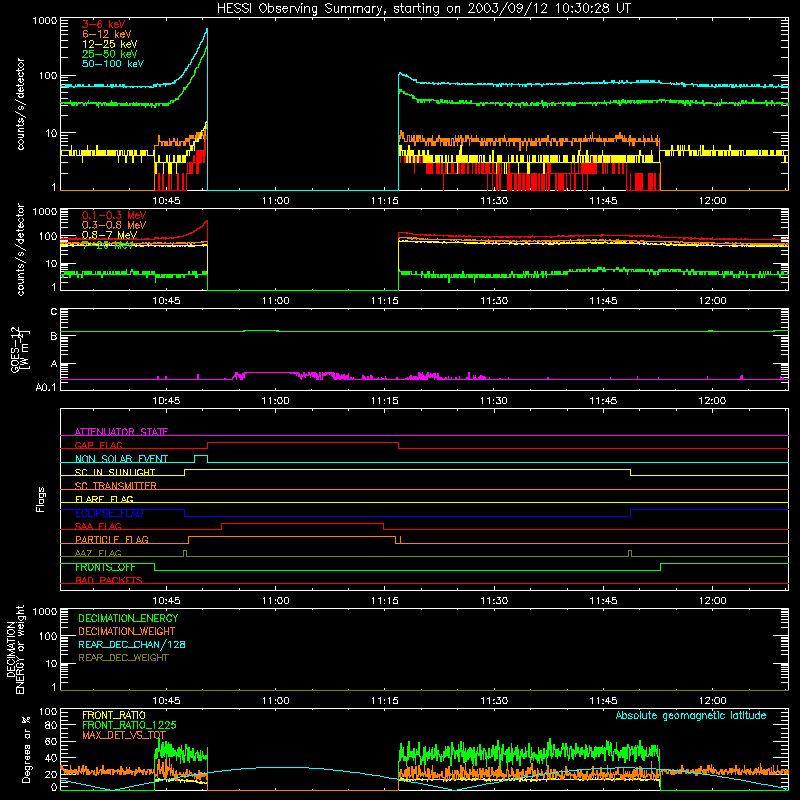Image resolution: width=800 pixels, height=800 pixels.
Task: Select the ECLIPSE_FLAG label
Action: [109, 513]
